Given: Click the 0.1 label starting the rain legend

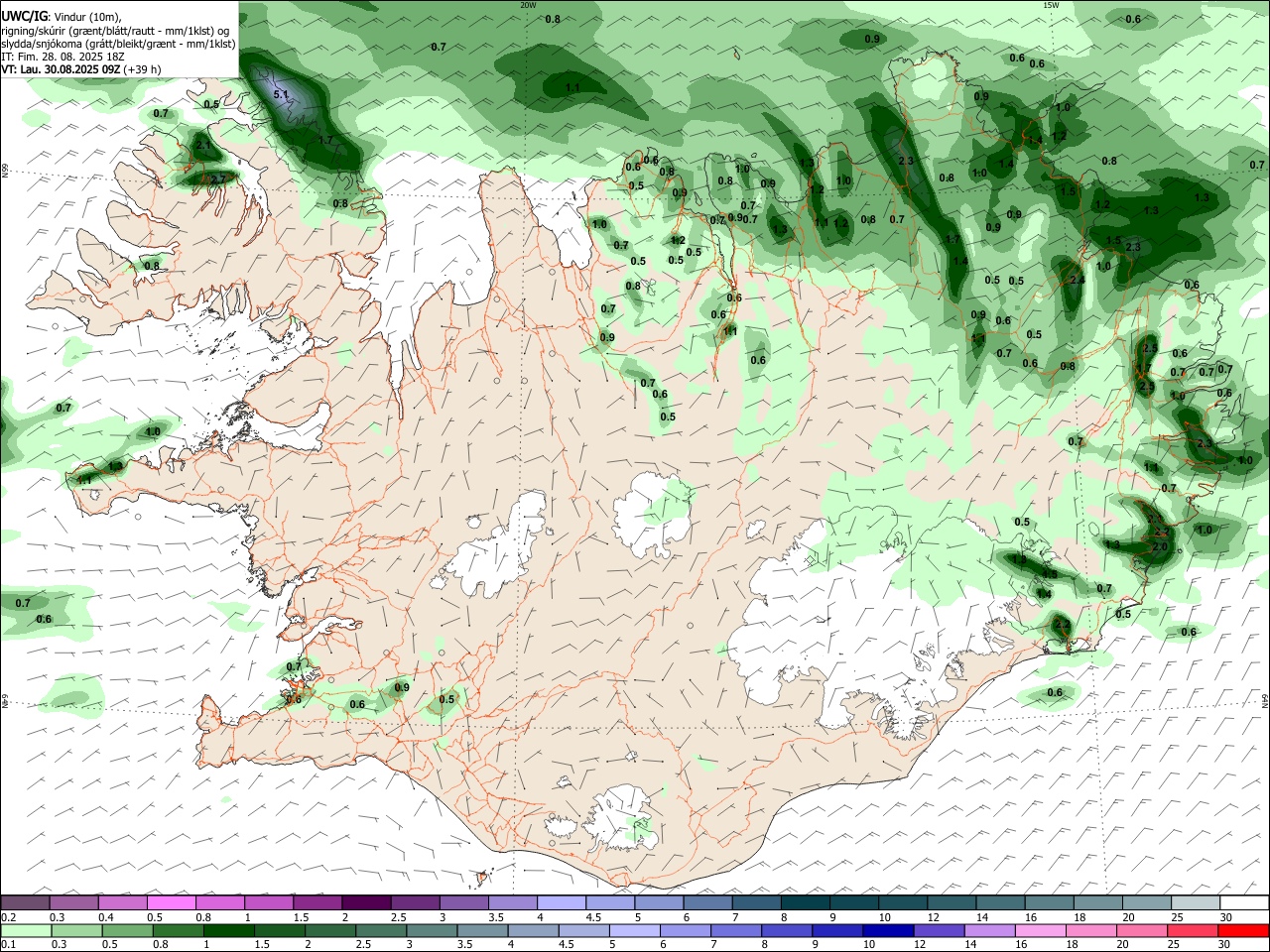Looking at the screenshot, I should tap(8, 945).
